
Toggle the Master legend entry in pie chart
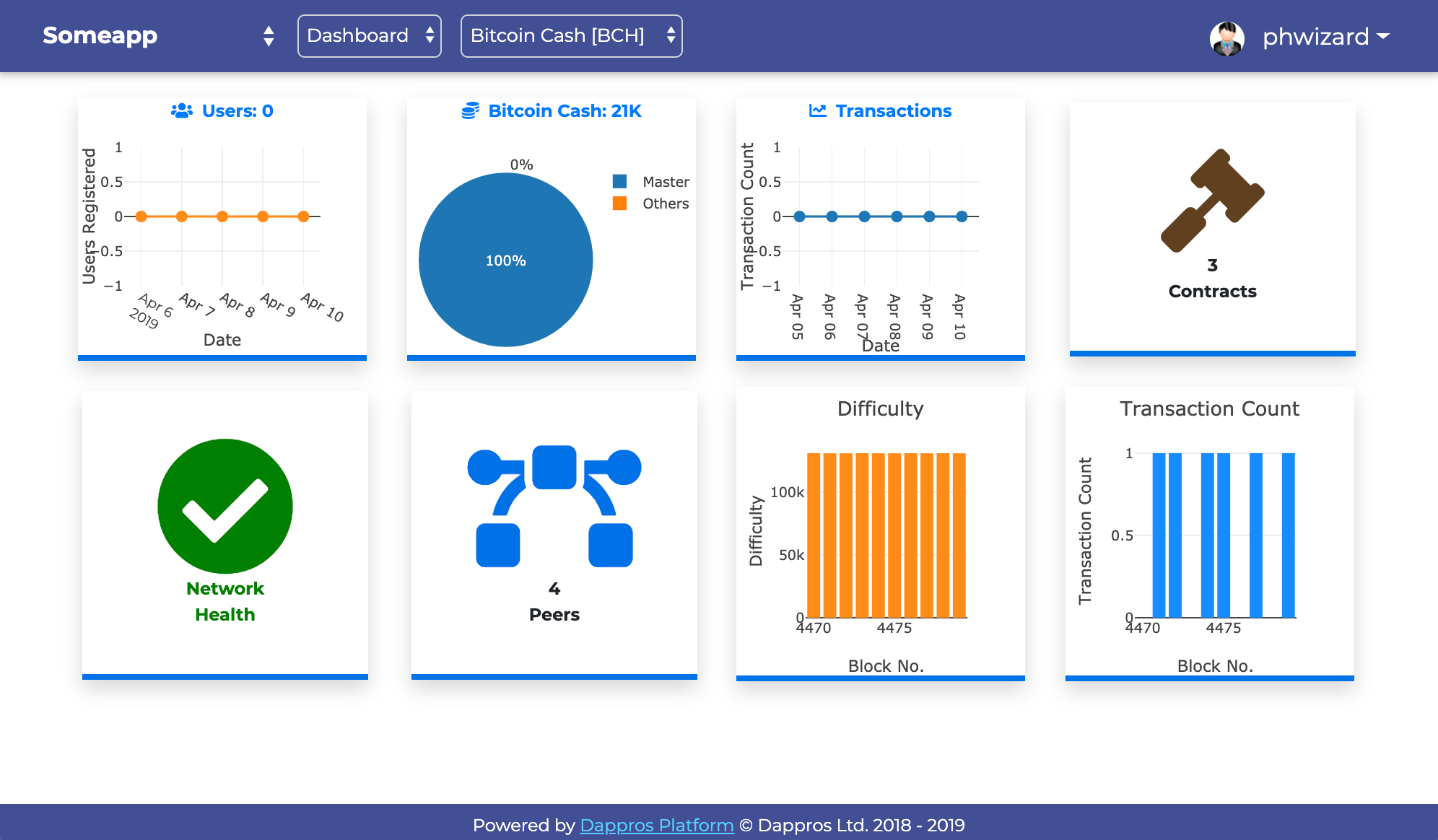651,182
